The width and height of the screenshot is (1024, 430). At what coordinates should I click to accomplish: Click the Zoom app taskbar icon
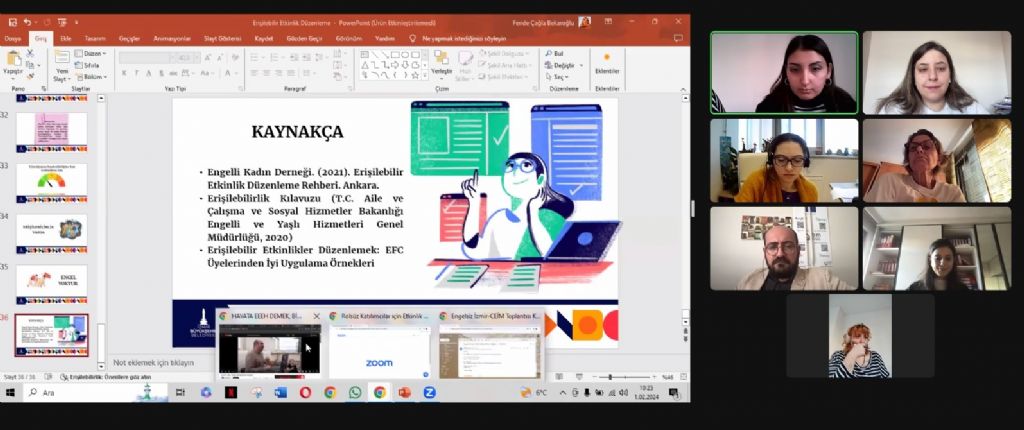(430, 392)
